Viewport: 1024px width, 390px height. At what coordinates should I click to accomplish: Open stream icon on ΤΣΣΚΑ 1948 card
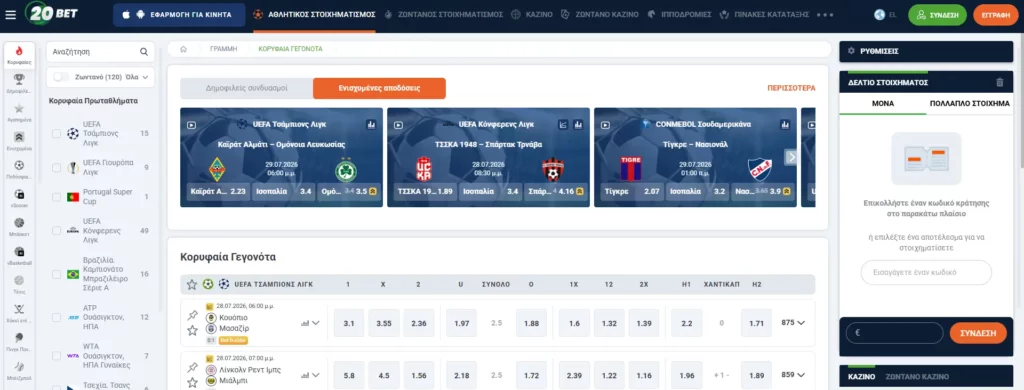(398, 124)
